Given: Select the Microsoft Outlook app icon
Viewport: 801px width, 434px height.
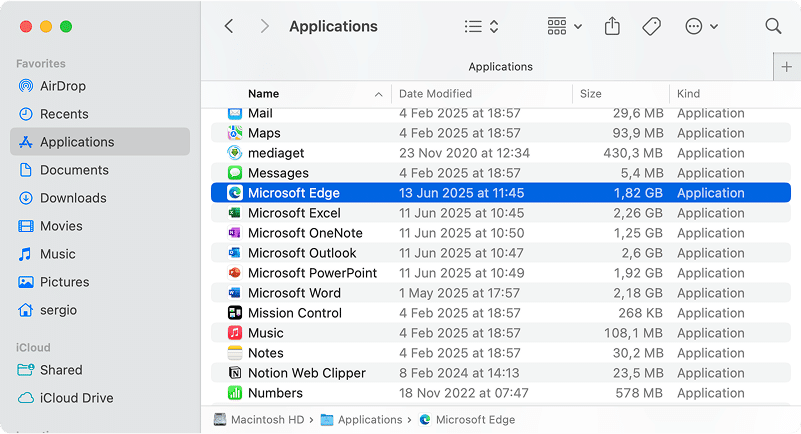Looking at the screenshot, I should coord(234,253).
